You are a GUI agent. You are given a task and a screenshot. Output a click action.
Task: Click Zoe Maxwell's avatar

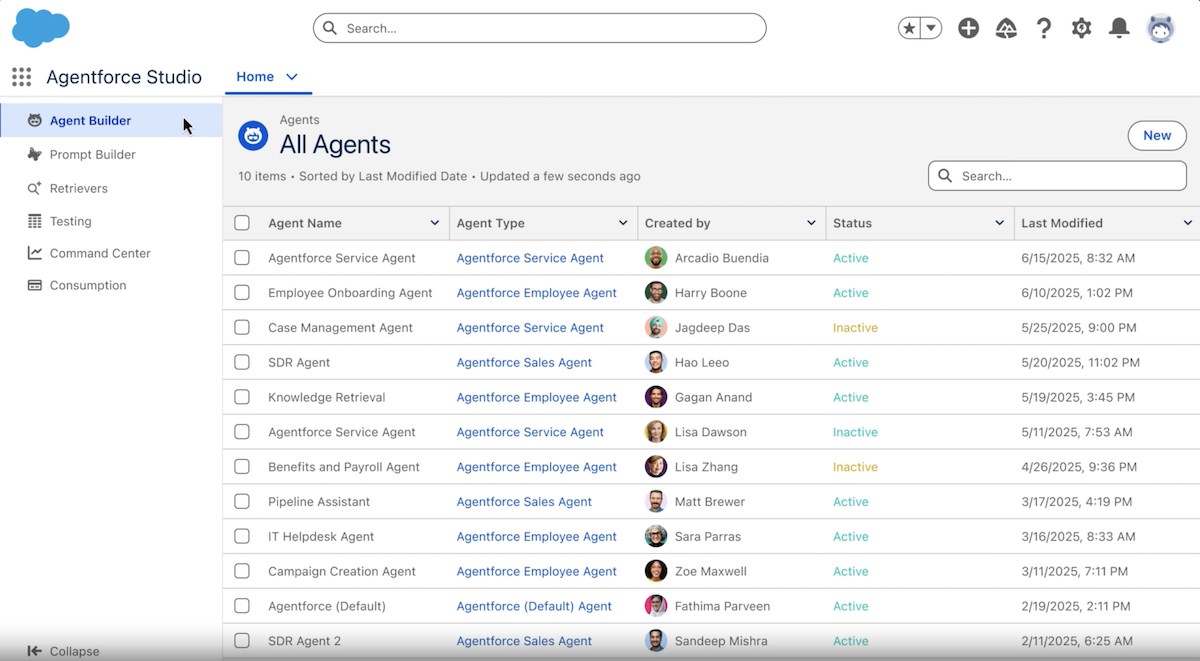click(x=656, y=571)
